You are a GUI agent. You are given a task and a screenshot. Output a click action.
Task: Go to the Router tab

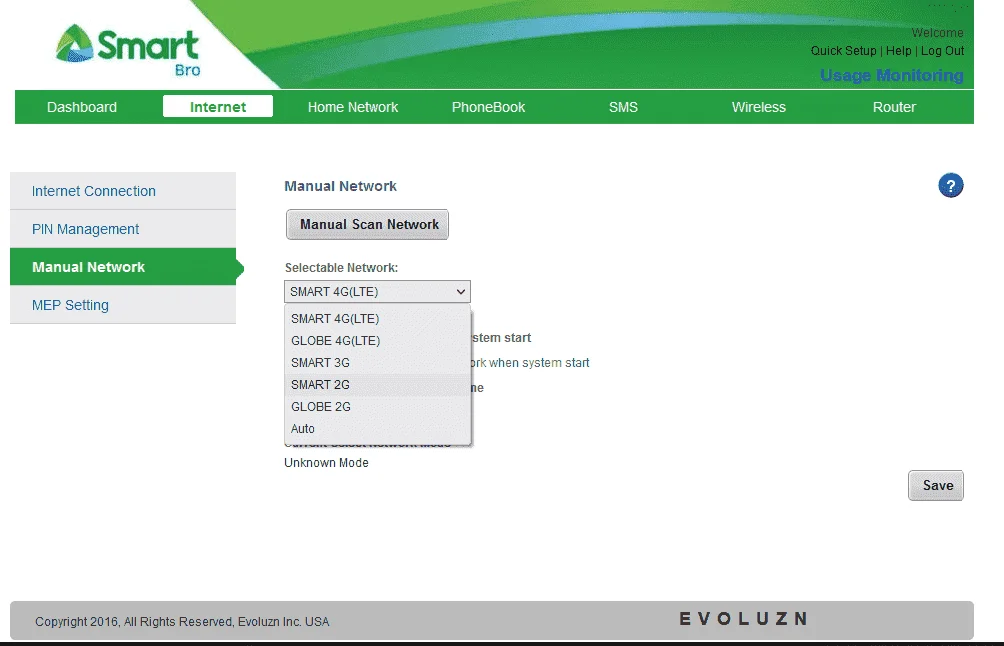tap(894, 107)
